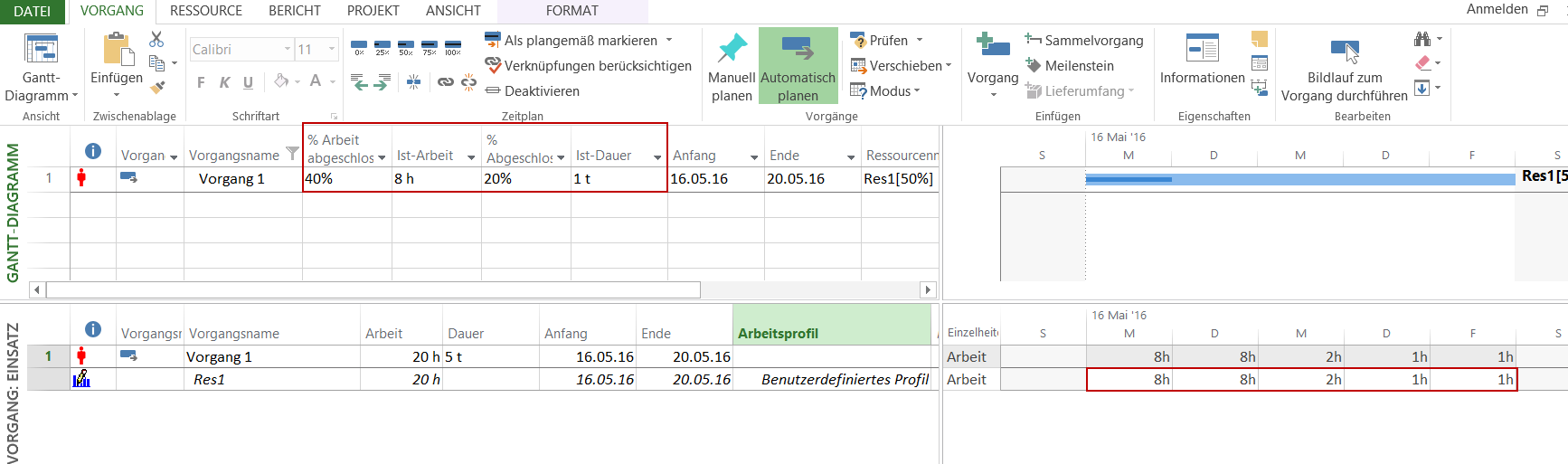The height and width of the screenshot is (464, 1568).
Task: Indent the task with green right arrow
Action: click(x=382, y=83)
